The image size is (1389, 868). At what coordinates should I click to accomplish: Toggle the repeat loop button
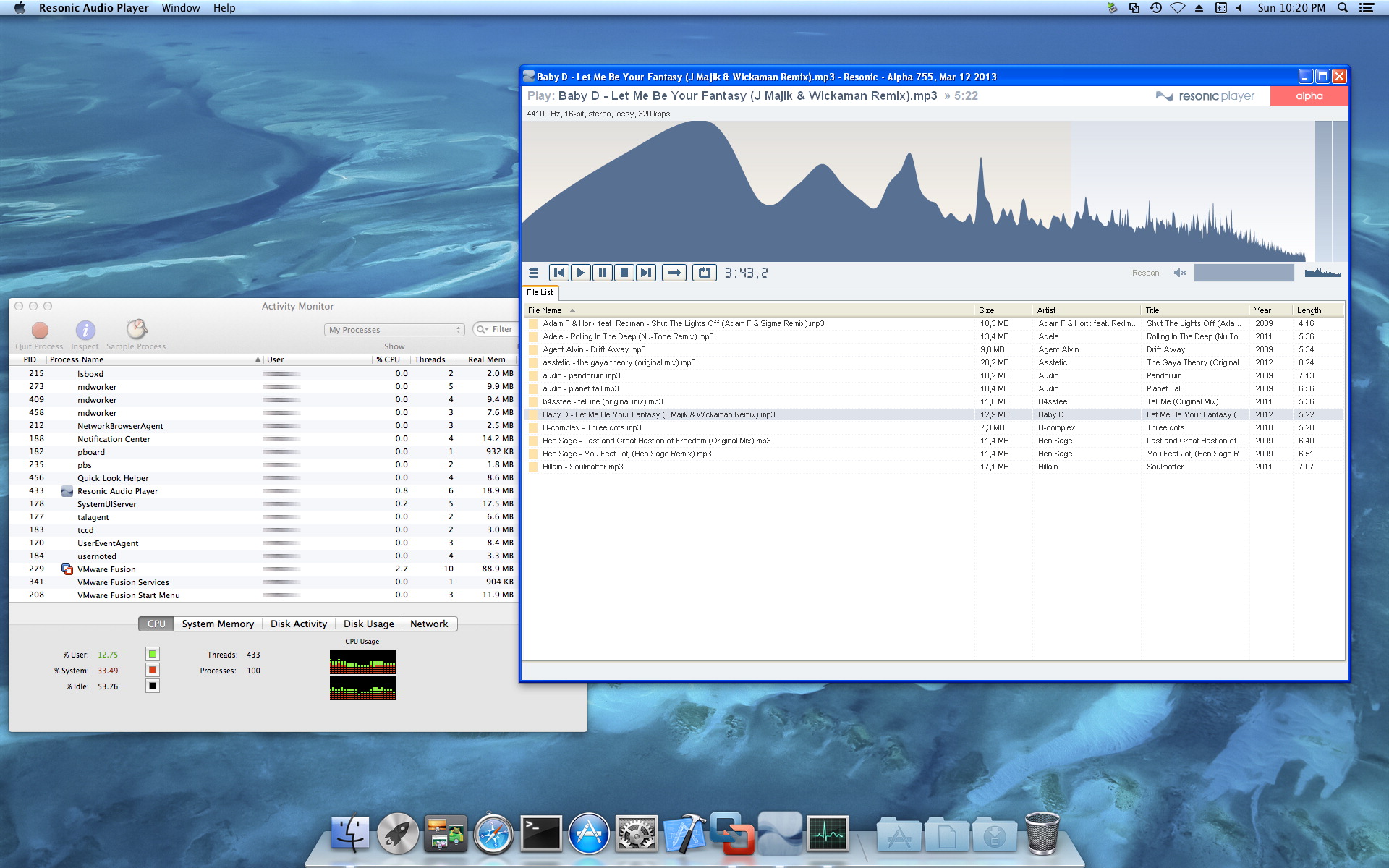(x=704, y=273)
